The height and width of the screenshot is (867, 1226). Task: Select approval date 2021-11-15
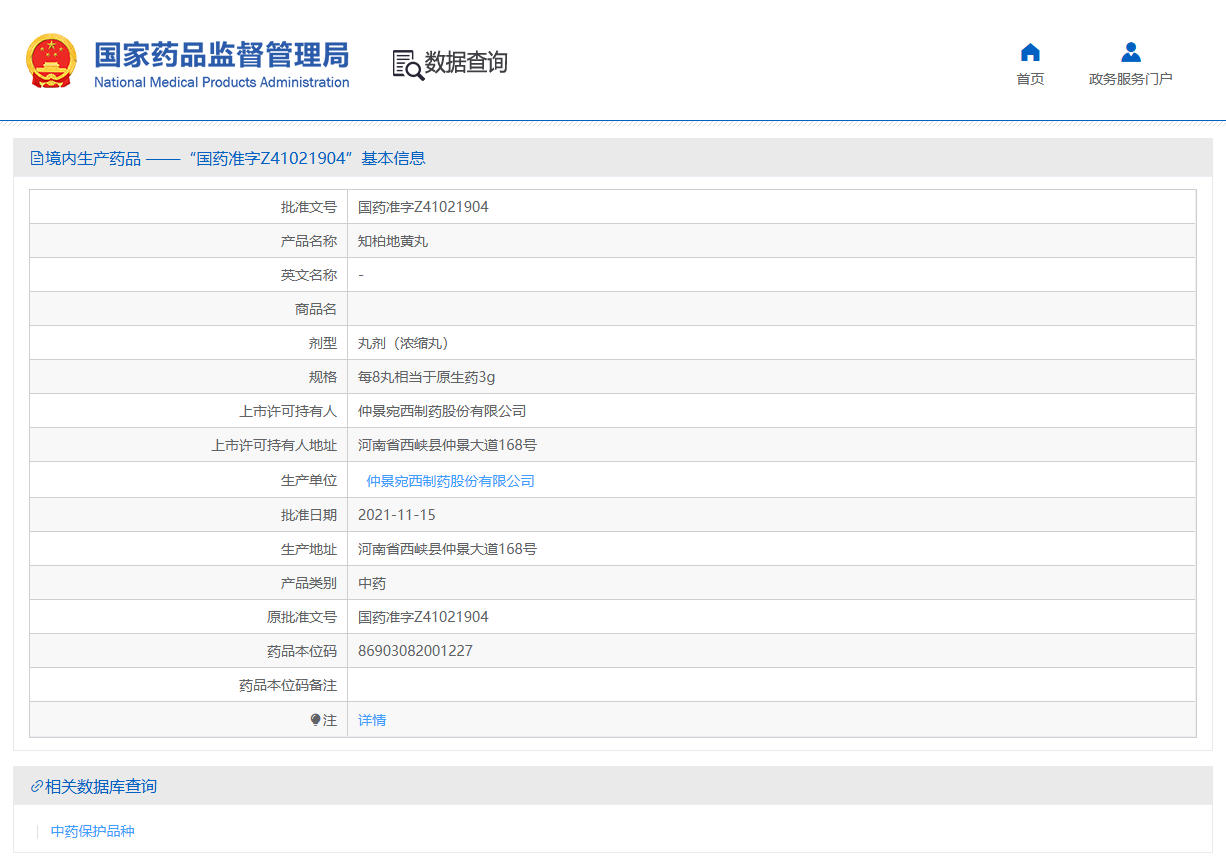coord(397,515)
